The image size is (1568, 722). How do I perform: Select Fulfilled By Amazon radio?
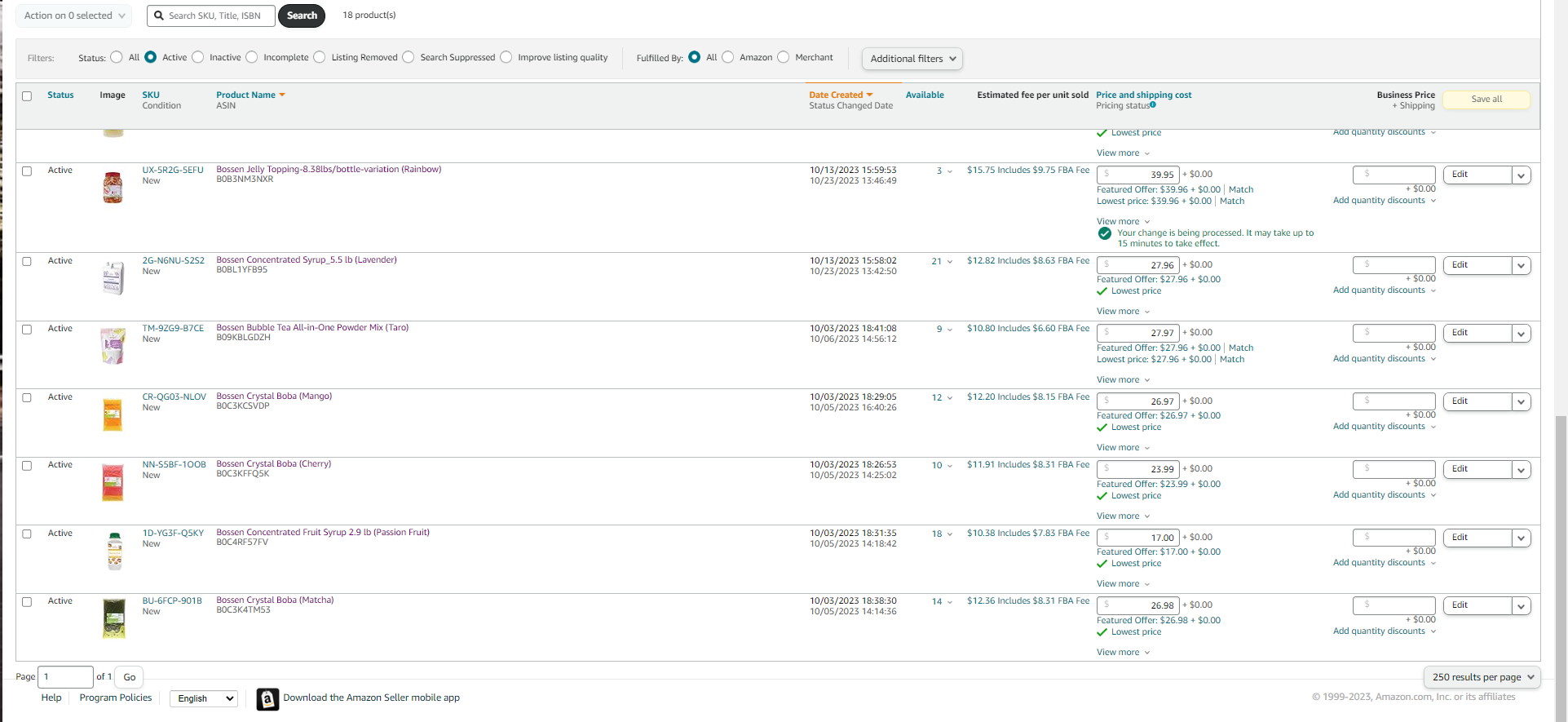click(728, 57)
